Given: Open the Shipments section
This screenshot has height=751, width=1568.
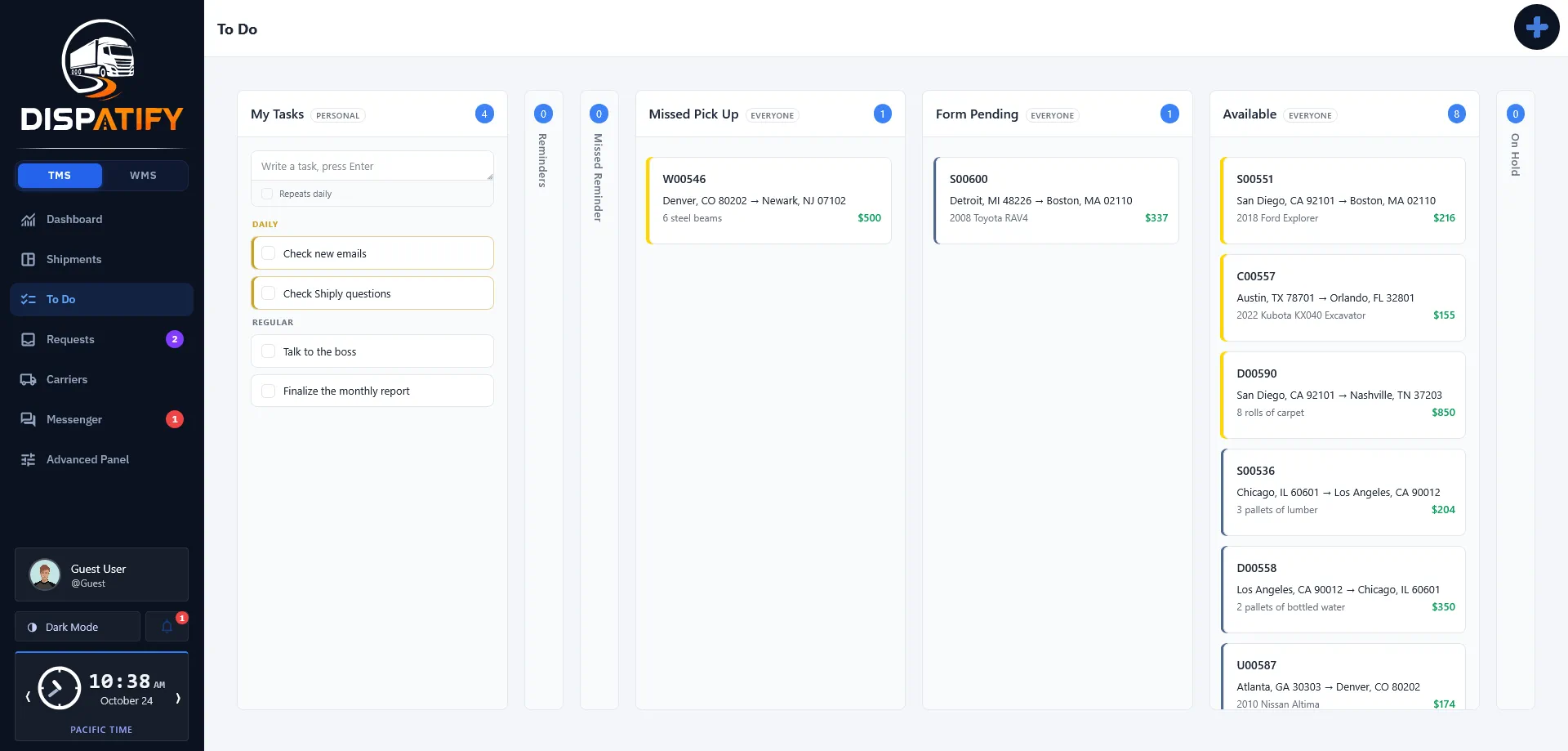Looking at the screenshot, I should (x=101, y=259).
